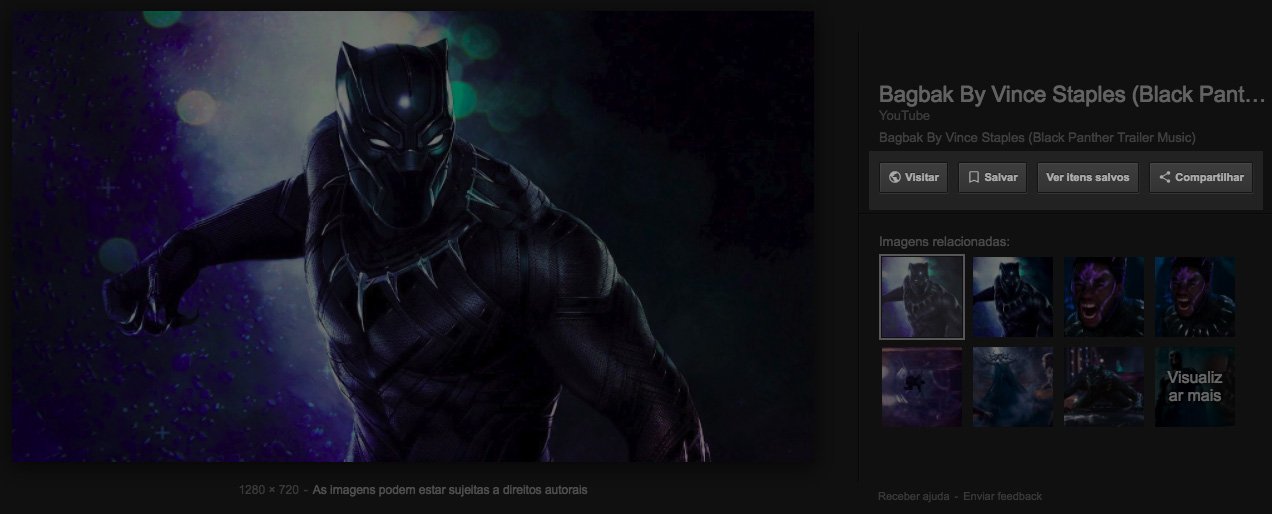
Task: Open Ver itens salvos
Action: (x=1087, y=178)
